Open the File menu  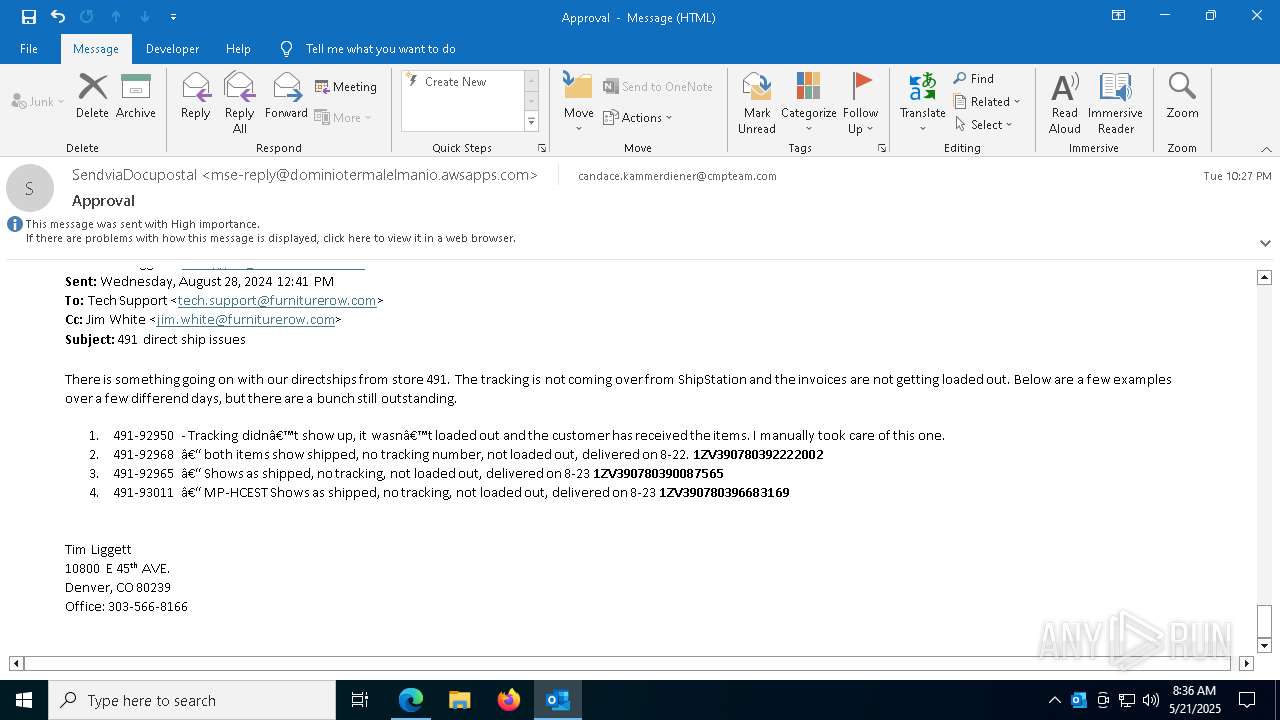coord(29,48)
